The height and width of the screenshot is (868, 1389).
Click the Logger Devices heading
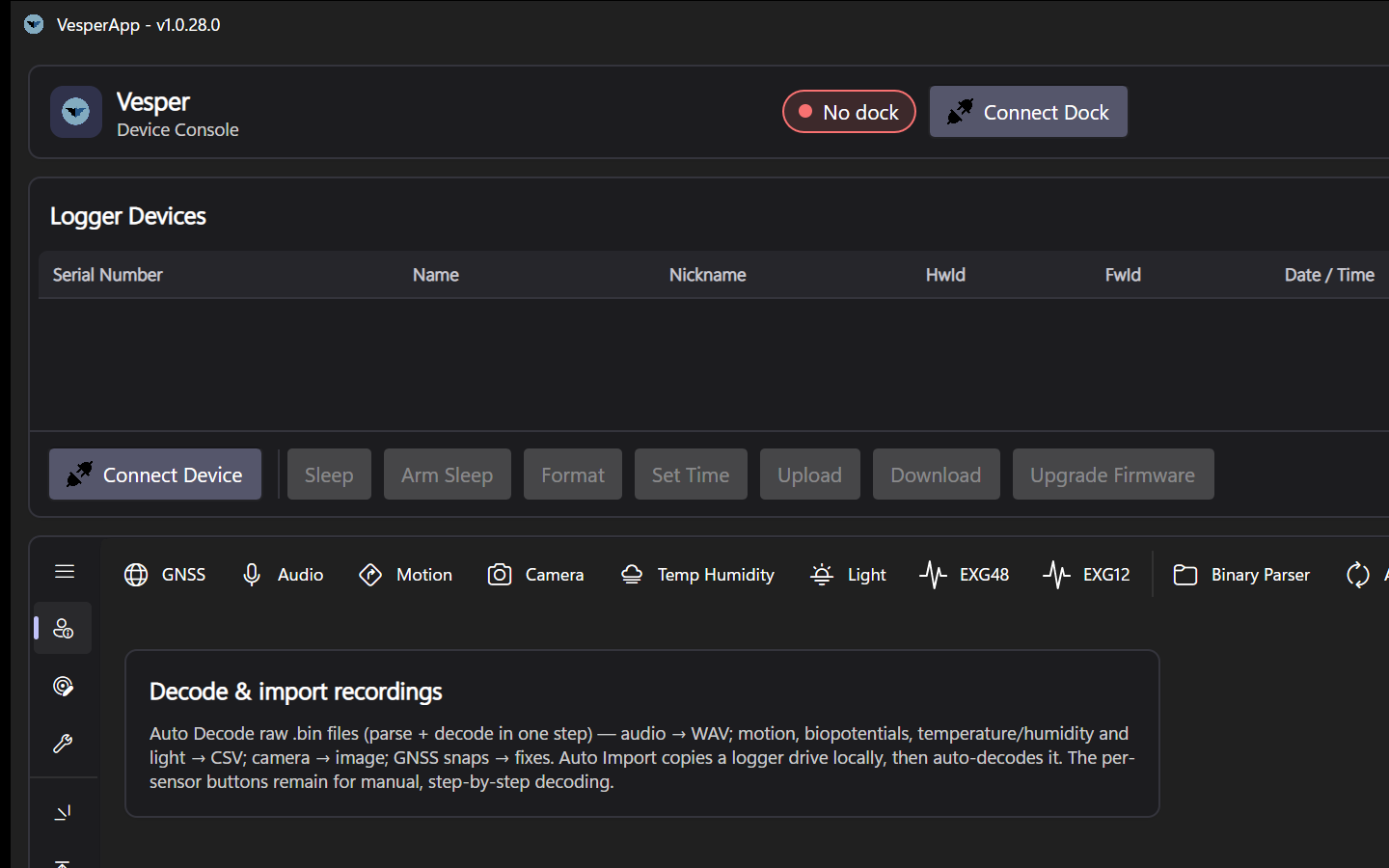coord(128,216)
